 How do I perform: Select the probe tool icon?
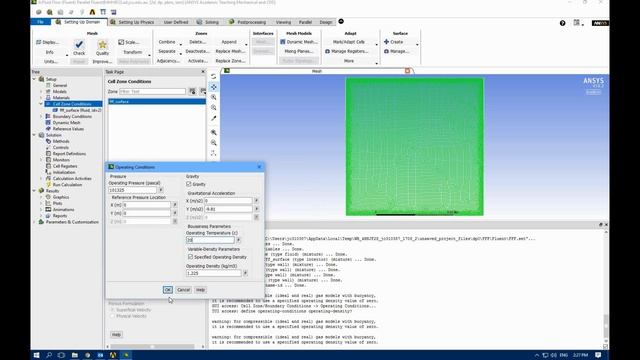(x=213, y=118)
